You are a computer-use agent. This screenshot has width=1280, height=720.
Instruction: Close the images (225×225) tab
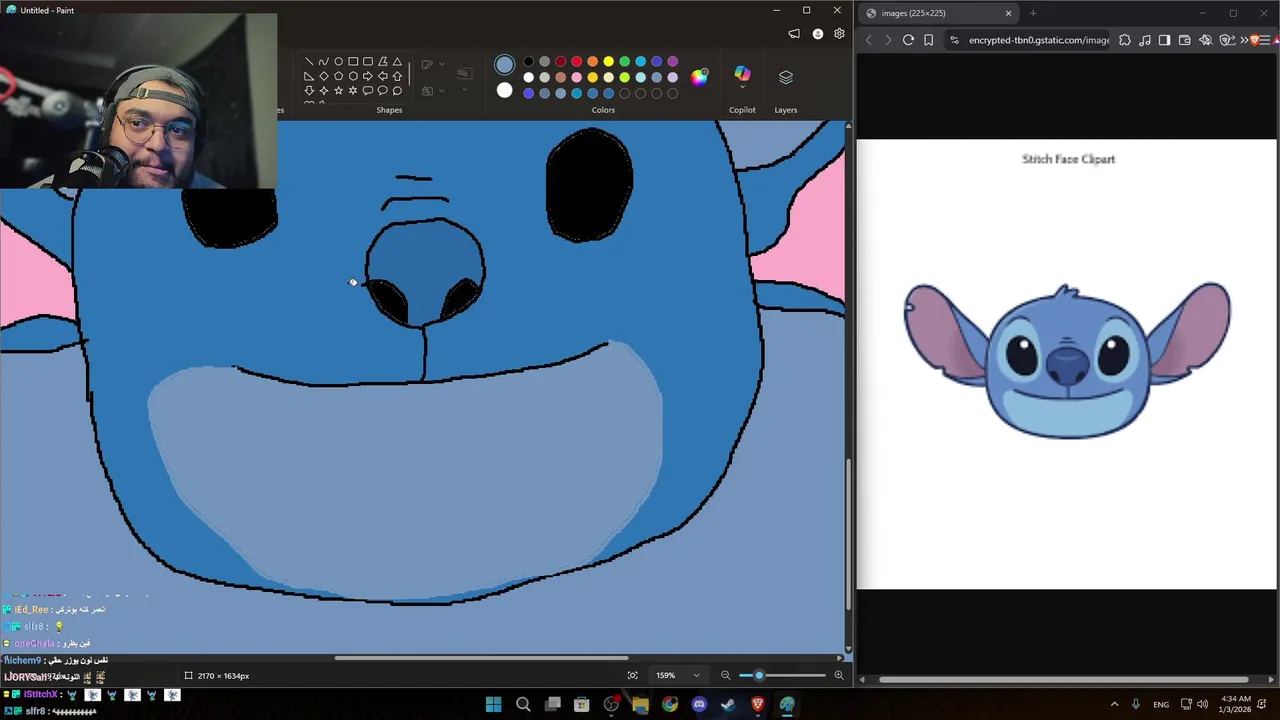(x=1008, y=13)
